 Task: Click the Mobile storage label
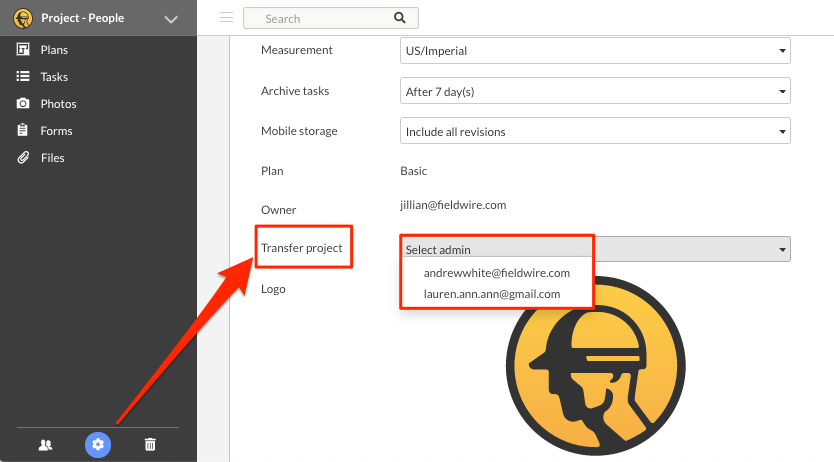[299, 131]
